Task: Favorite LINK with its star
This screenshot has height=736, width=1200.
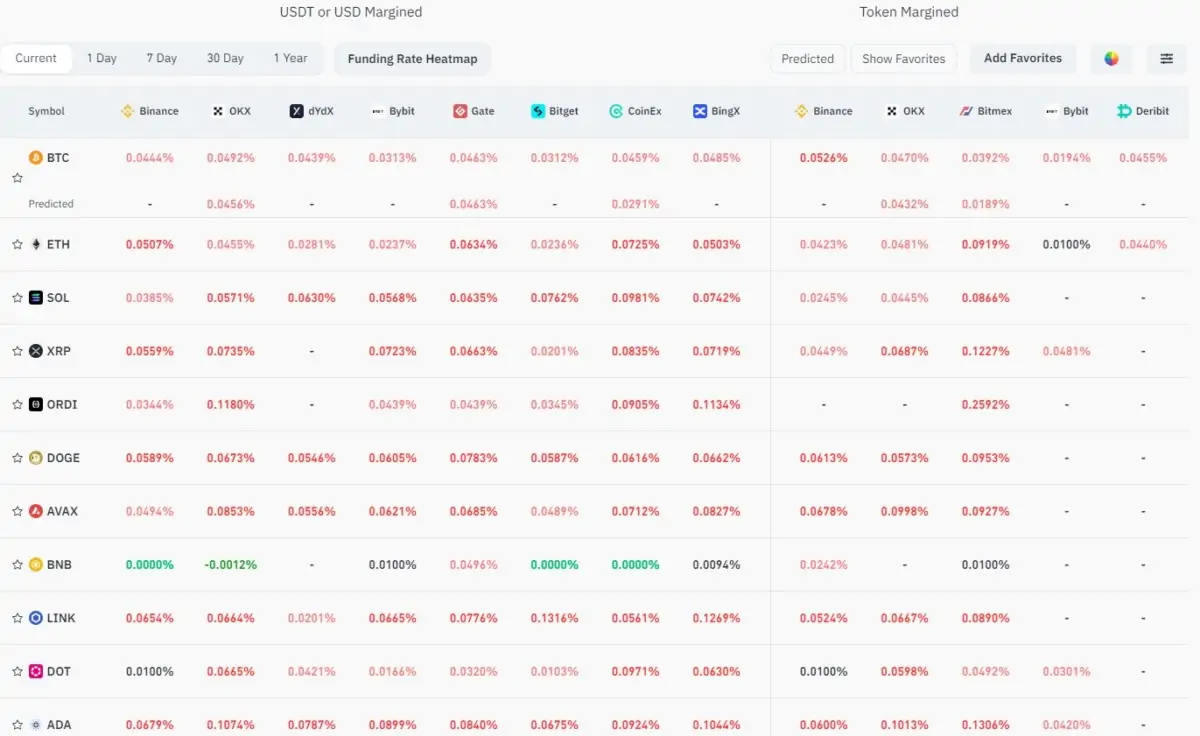Action: pos(17,618)
